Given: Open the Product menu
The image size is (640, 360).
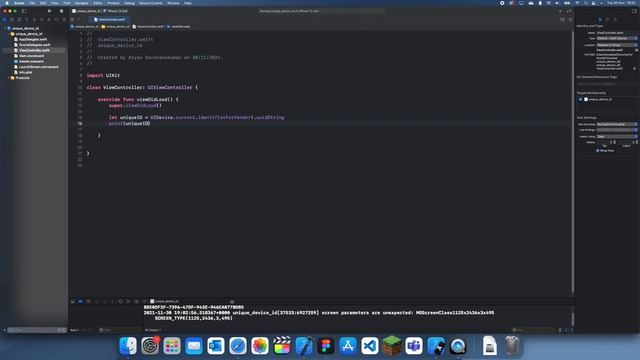Looking at the screenshot, I should click(x=113, y=3).
